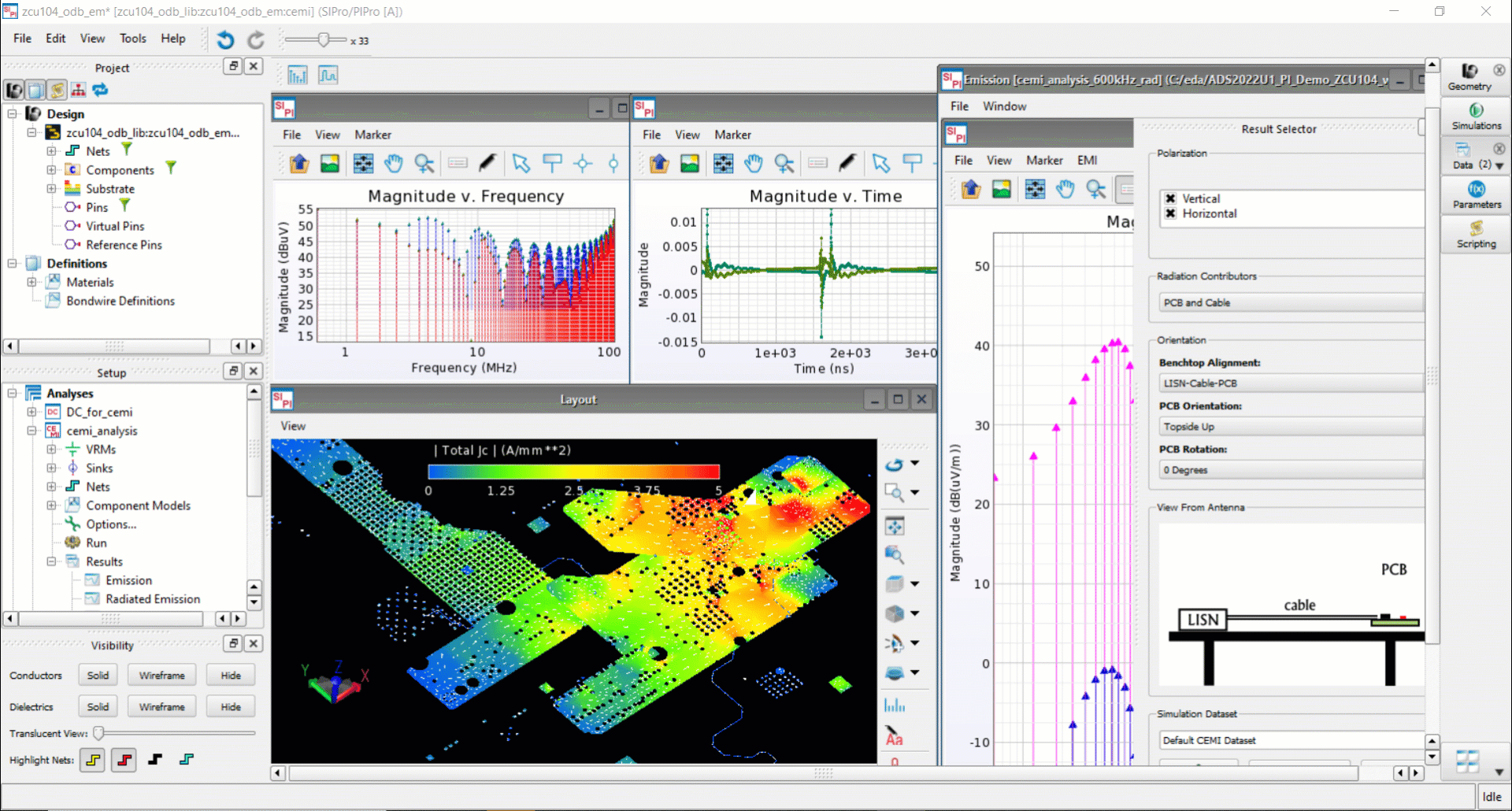Toggle the Horizontal polarization checkbox
Screen dimensions: 1512x811
tap(1171, 213)
